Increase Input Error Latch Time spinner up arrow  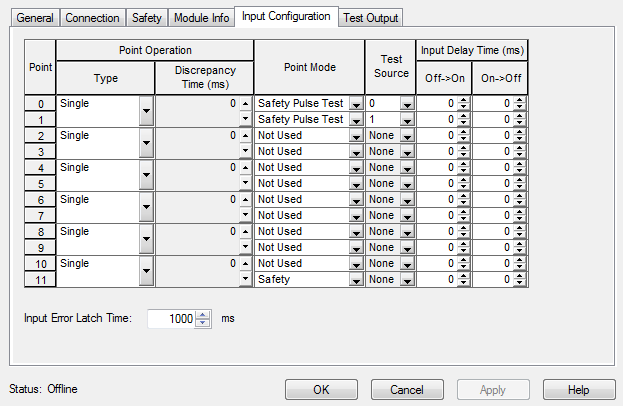click(x=203, y=314)
